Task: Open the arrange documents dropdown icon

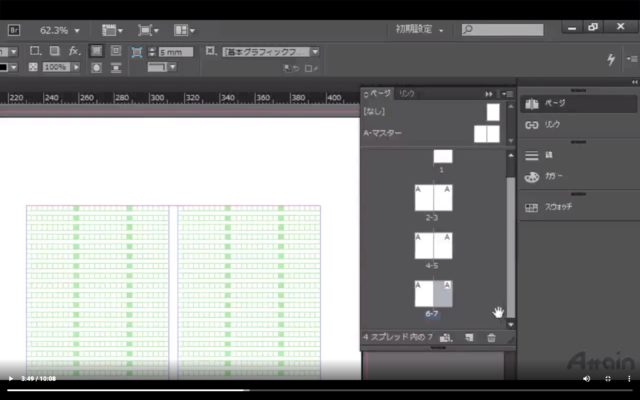Action: coord(184,30)
